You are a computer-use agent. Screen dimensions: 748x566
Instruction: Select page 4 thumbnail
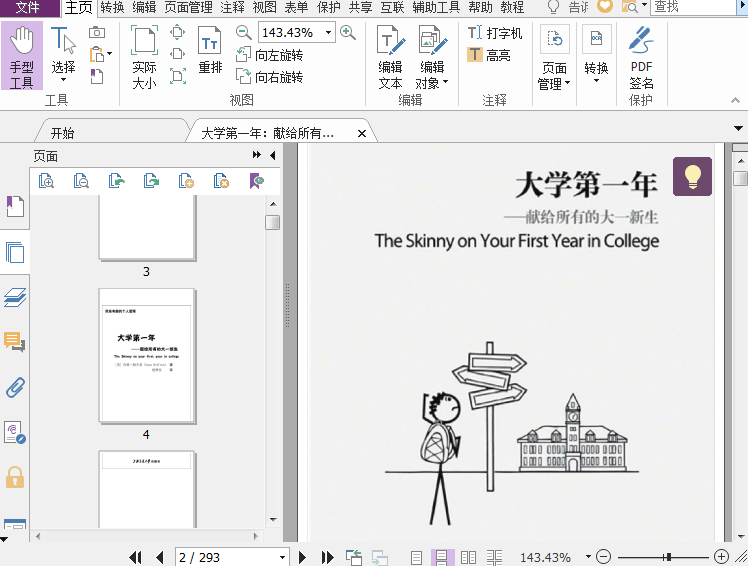(x=147, y=356)
